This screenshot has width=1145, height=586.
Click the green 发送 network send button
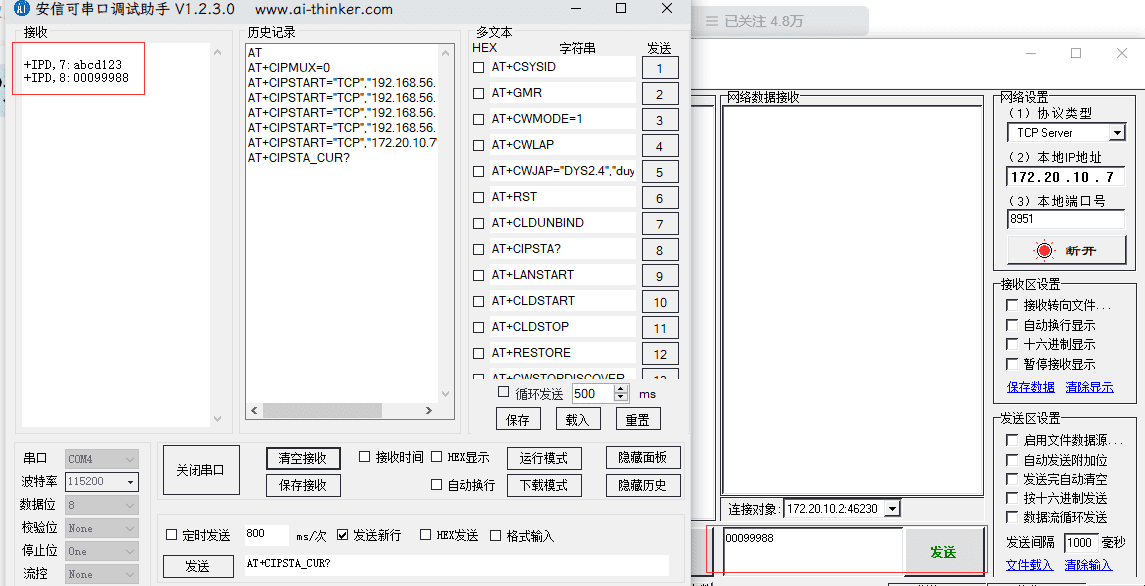point(942,552)
